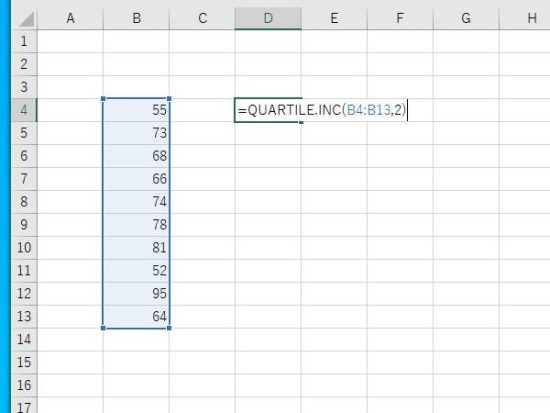Click top-left handle of blue range border
Image resolution: width=550 pixels, height=413 pixels.
(103, 99)
